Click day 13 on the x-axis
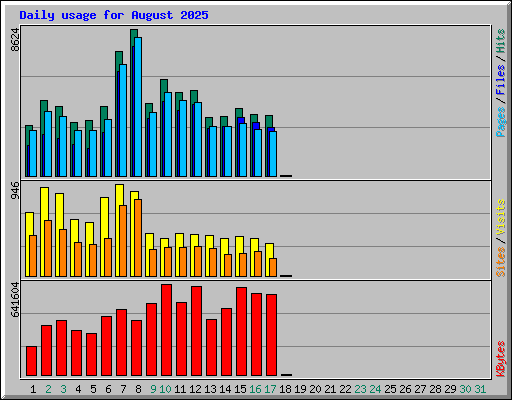This screenshot has width=512, height=400. click(x=210, y=389)
